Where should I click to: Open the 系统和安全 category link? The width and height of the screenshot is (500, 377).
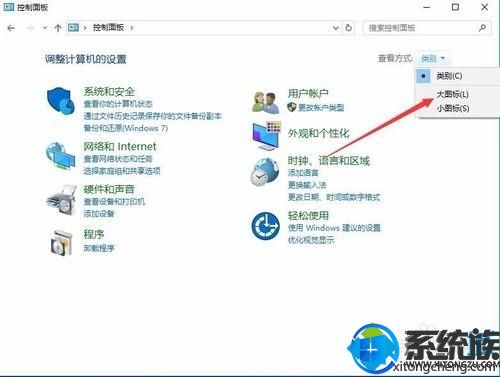(109, 91)
